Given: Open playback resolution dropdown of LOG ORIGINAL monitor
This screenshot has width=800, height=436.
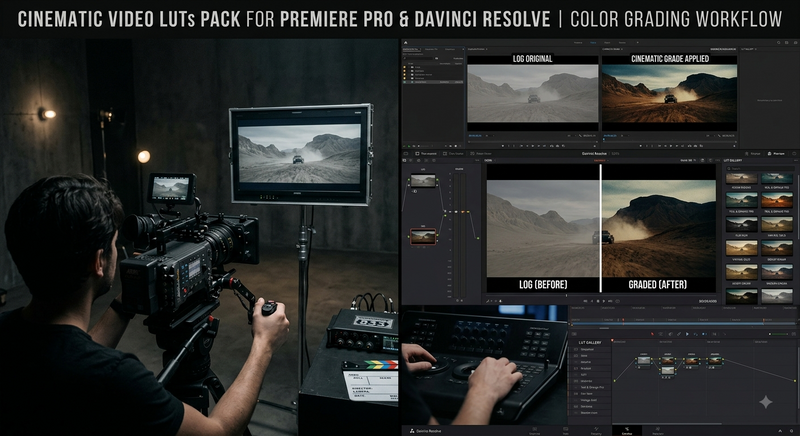Looking at the screenshot, I should tap(570, 136).
